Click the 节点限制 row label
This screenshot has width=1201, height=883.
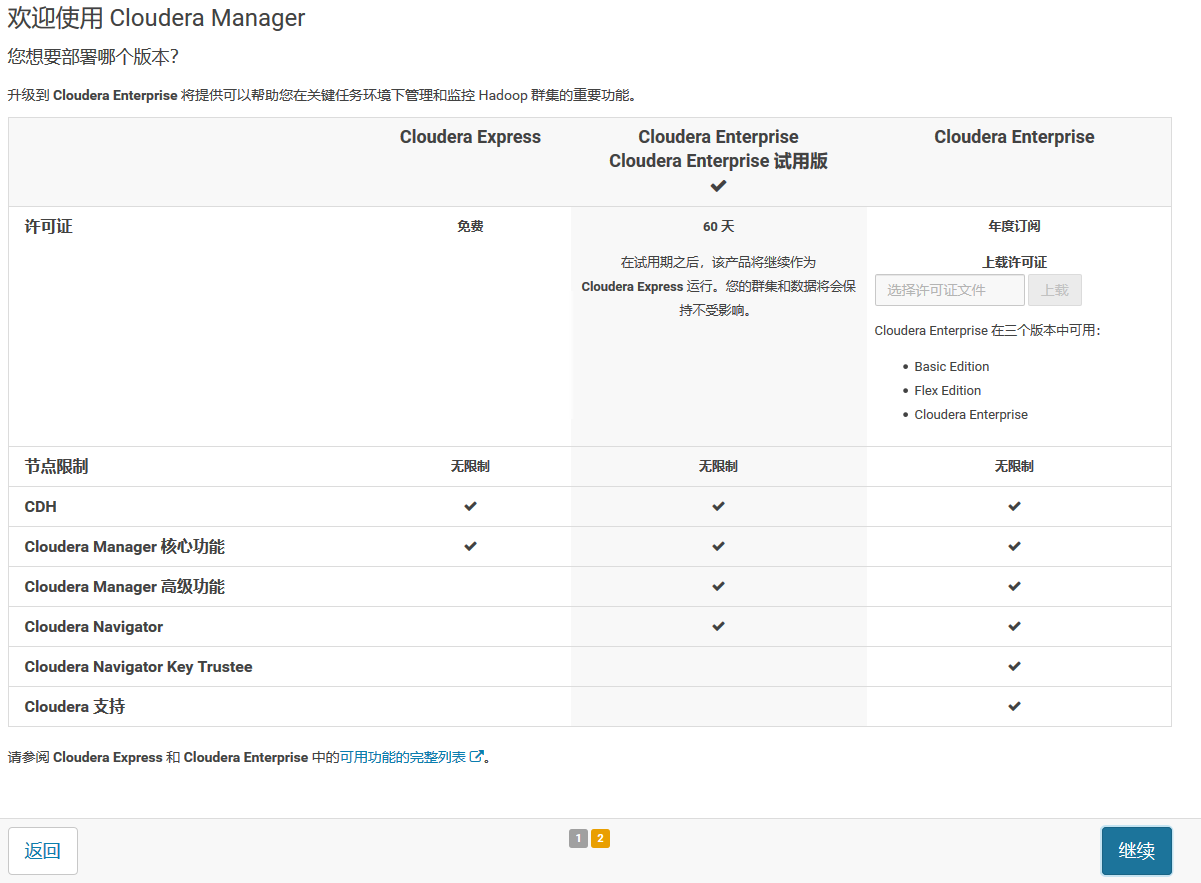pos(56,467)
